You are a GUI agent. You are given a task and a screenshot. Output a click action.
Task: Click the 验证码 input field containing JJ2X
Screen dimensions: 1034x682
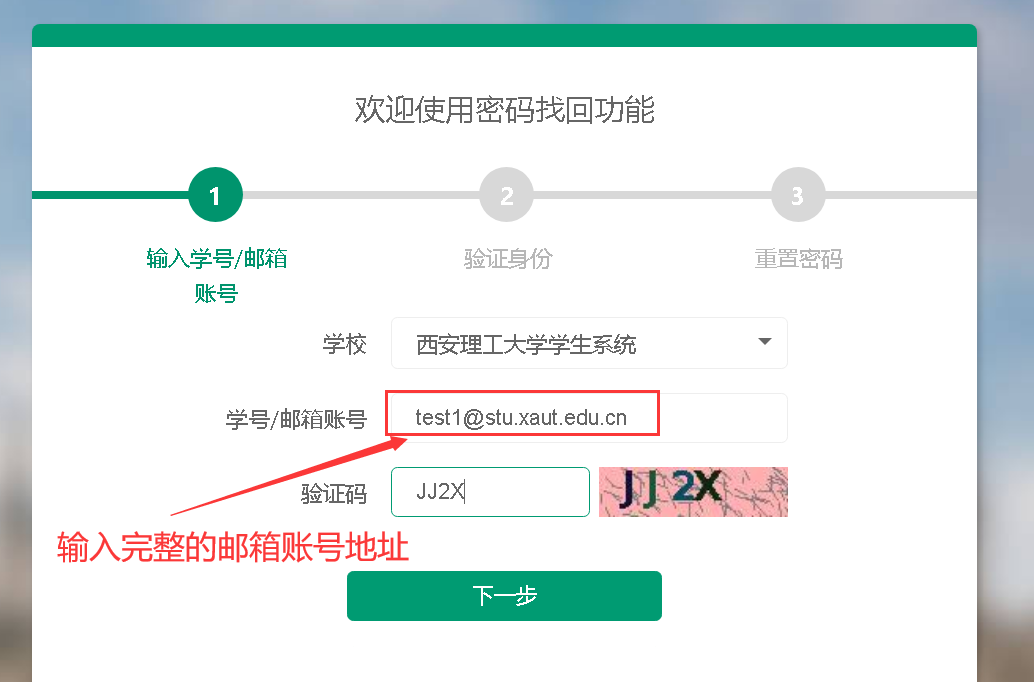pos(490,492)
